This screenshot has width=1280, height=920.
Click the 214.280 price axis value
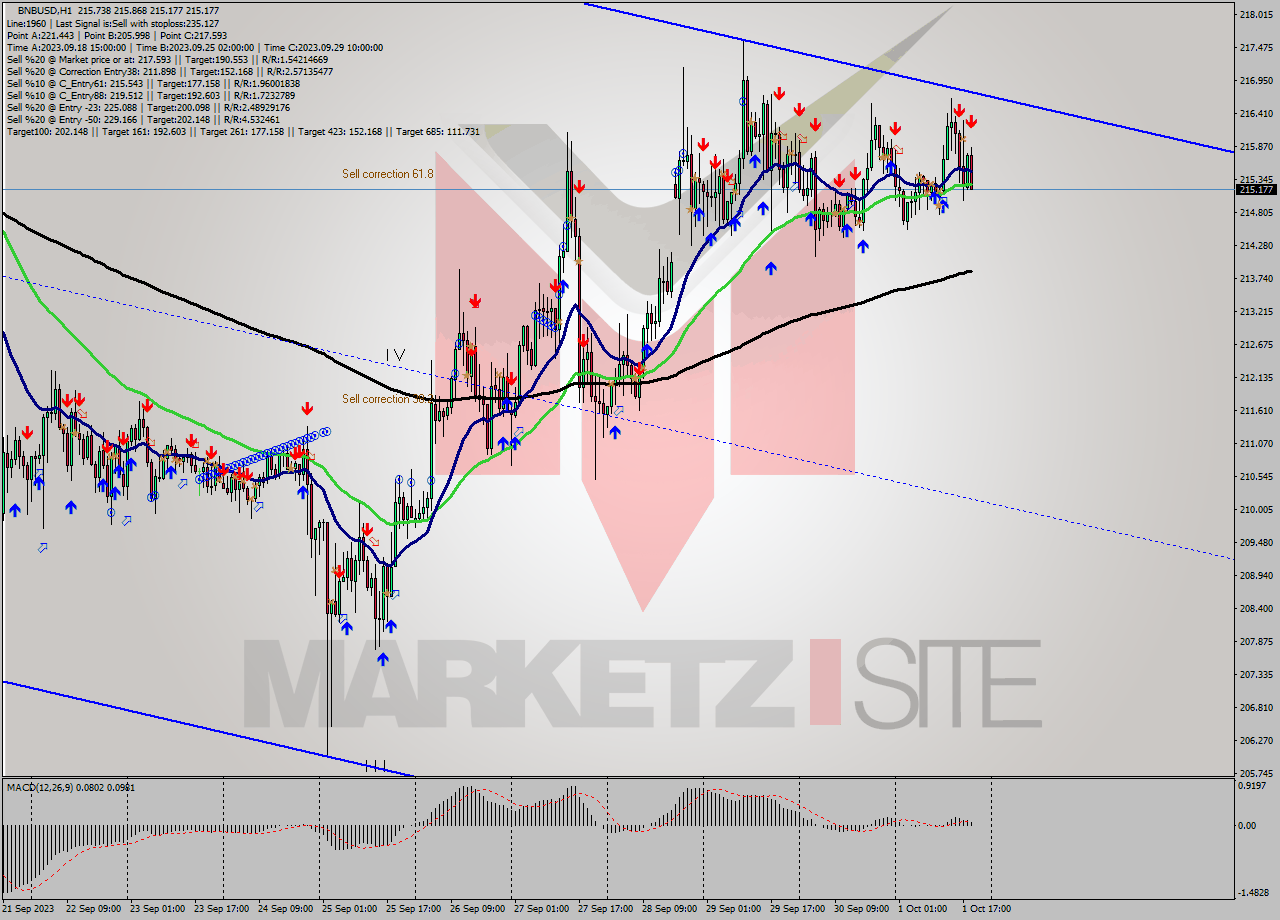[x=1256, y=246]
